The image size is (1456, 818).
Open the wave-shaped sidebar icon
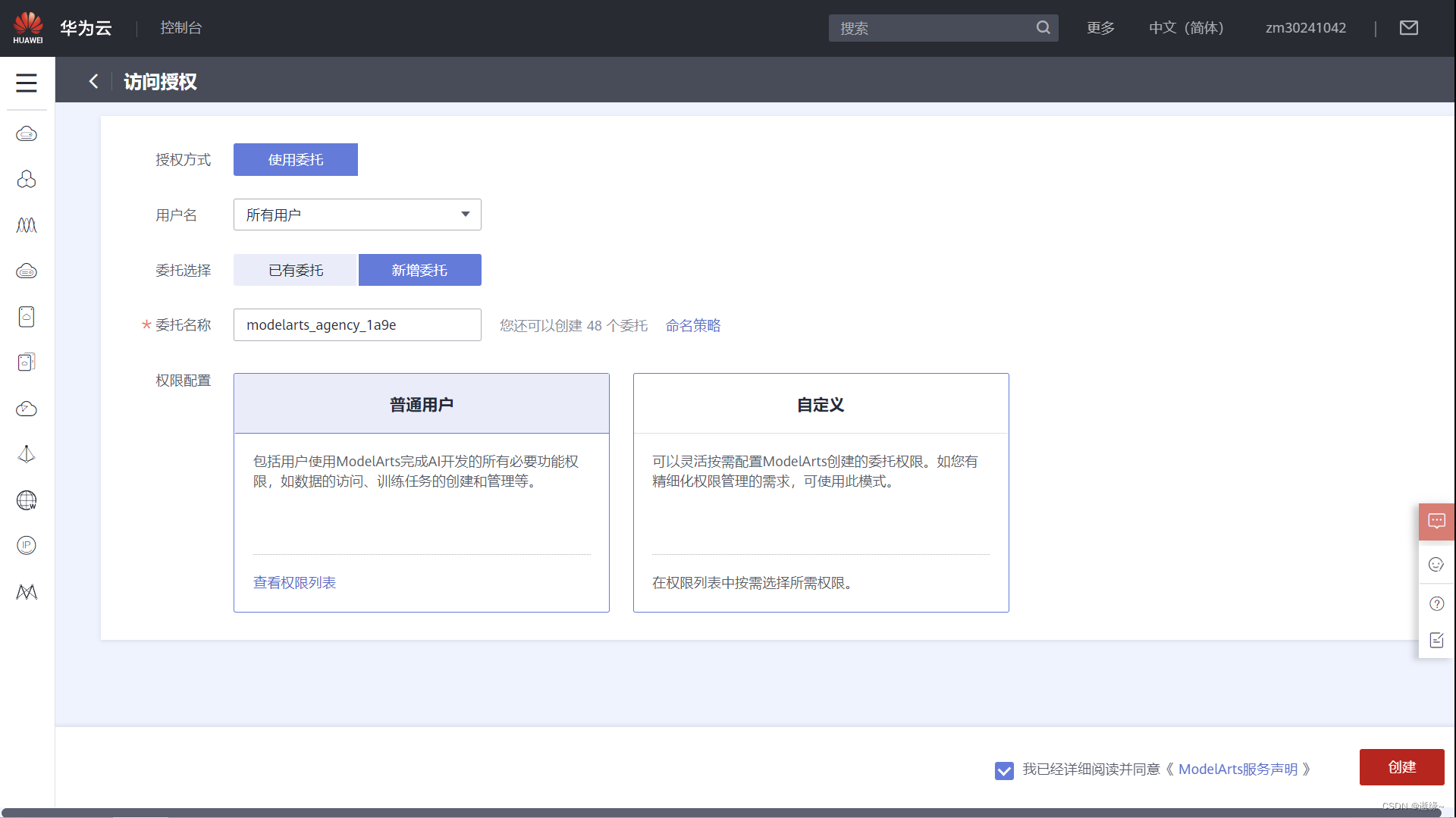(x=27, y=225)
